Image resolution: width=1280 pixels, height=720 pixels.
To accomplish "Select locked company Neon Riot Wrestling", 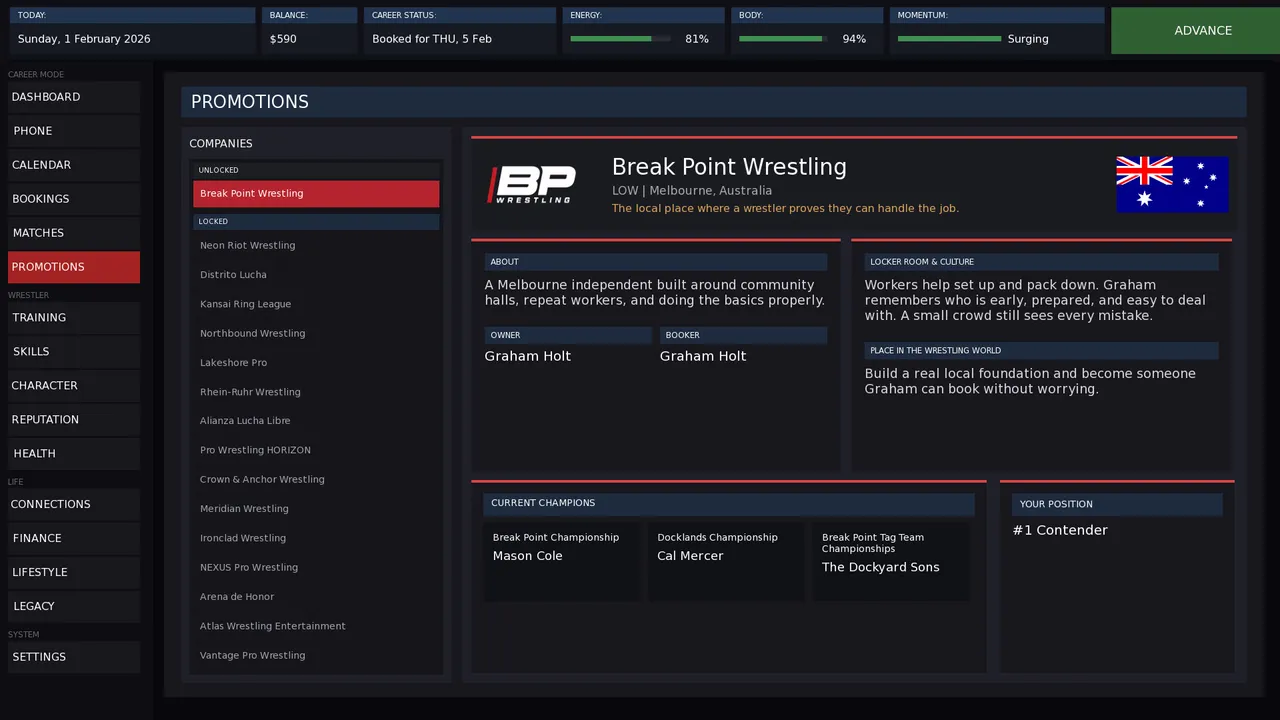I will (316, 246).
